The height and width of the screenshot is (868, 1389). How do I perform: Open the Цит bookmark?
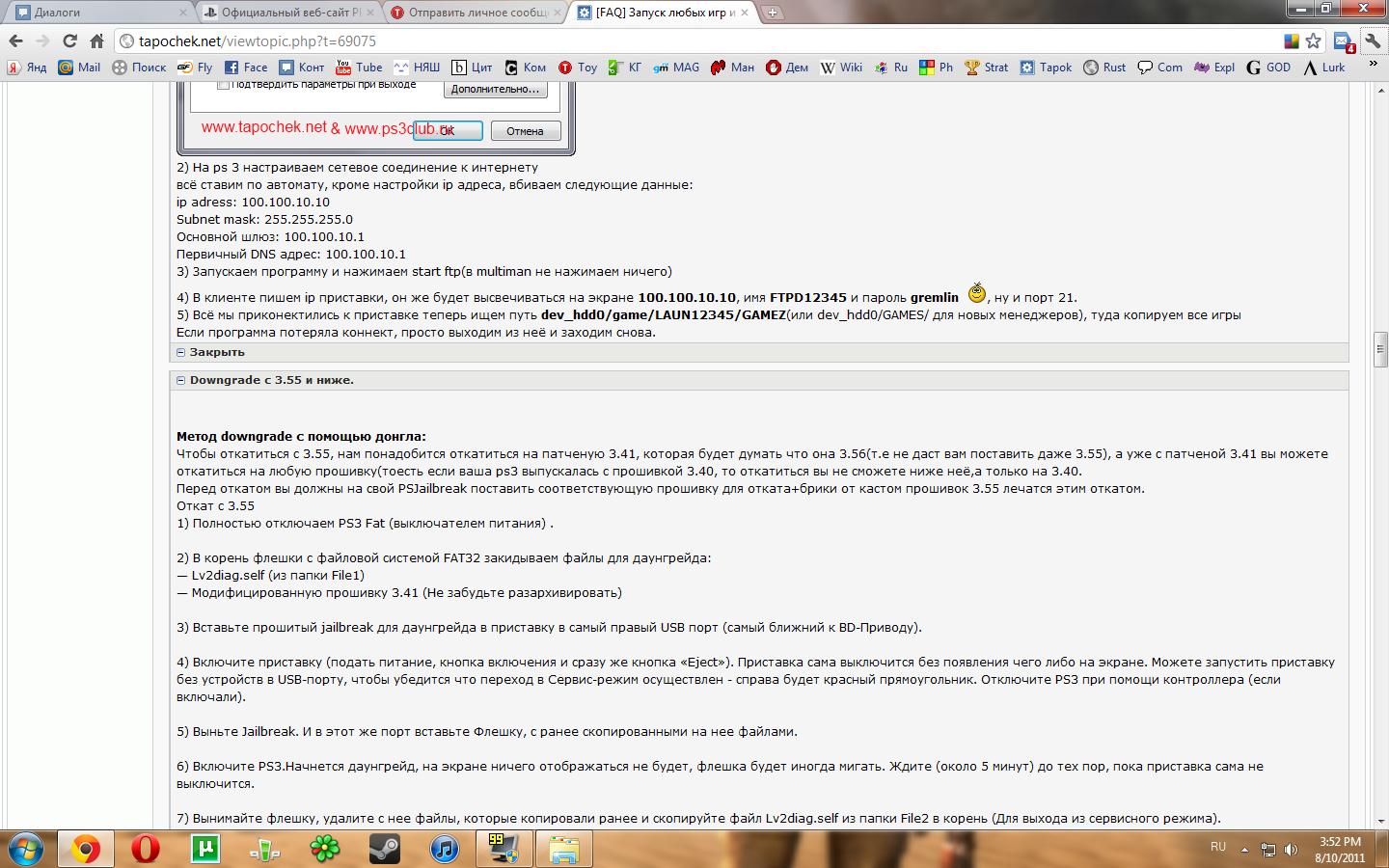pos(473,68)
